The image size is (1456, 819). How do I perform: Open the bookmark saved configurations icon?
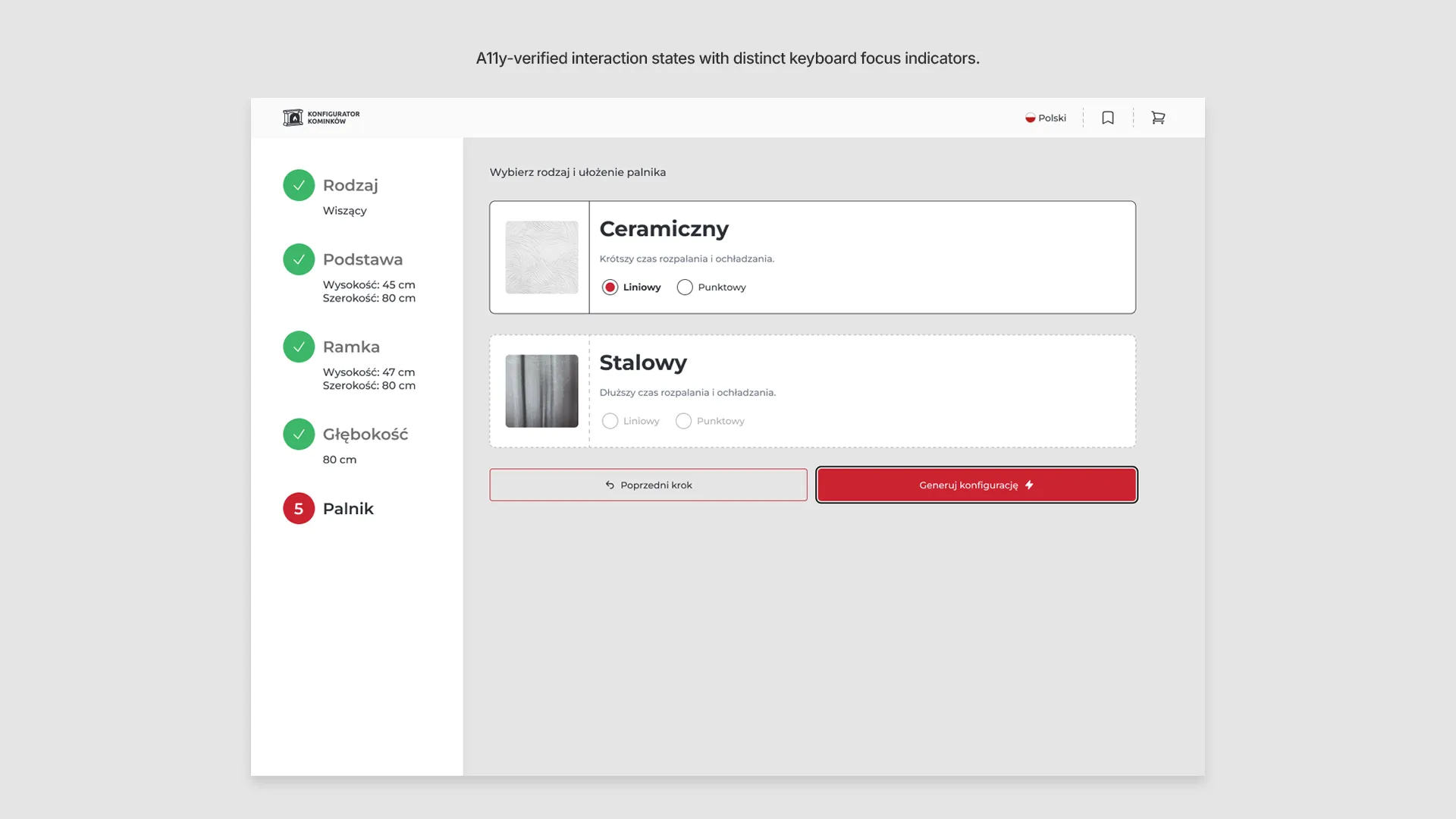click(1108, 118)
